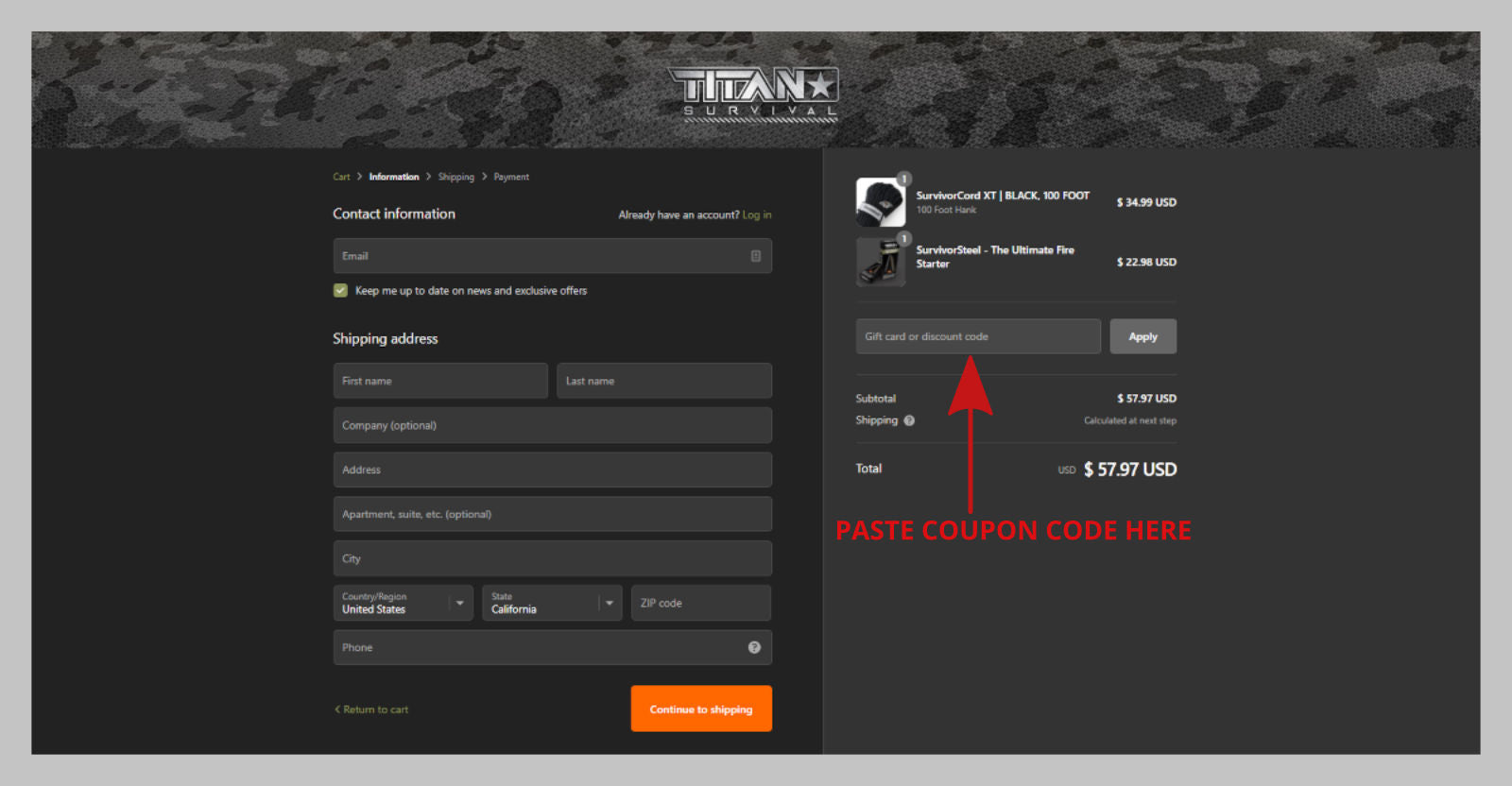Click Return to cart link
The image size is (1512, 786).
pyautogui.click(x=372, y=709)
